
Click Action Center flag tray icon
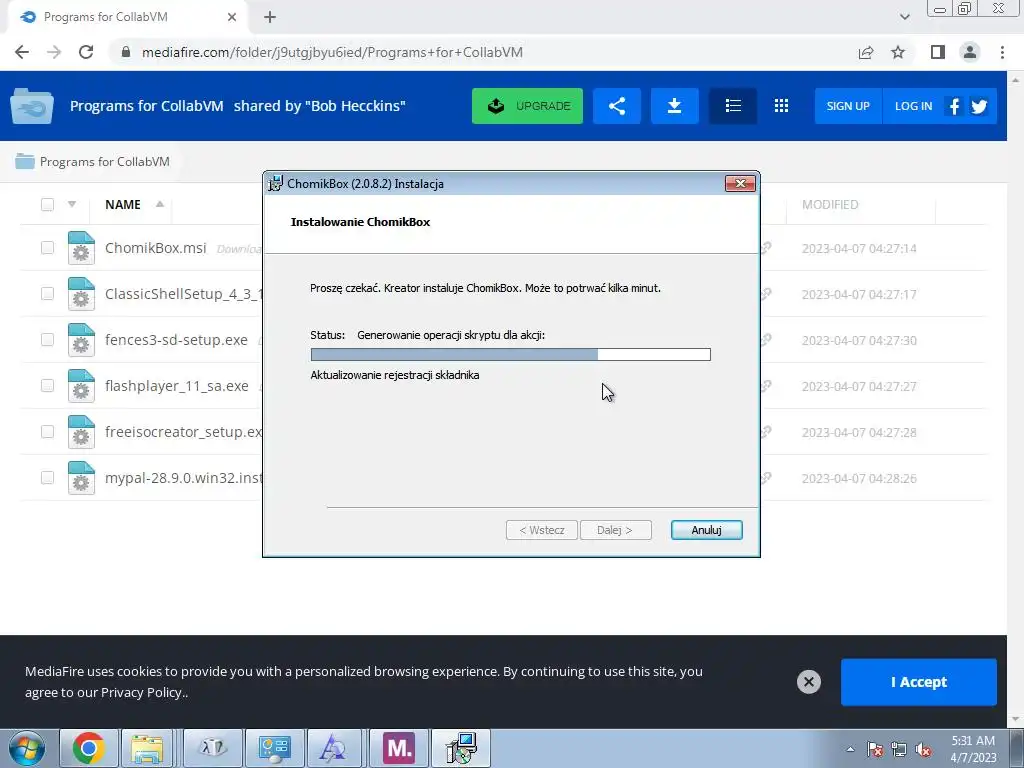tap(874, 749)
